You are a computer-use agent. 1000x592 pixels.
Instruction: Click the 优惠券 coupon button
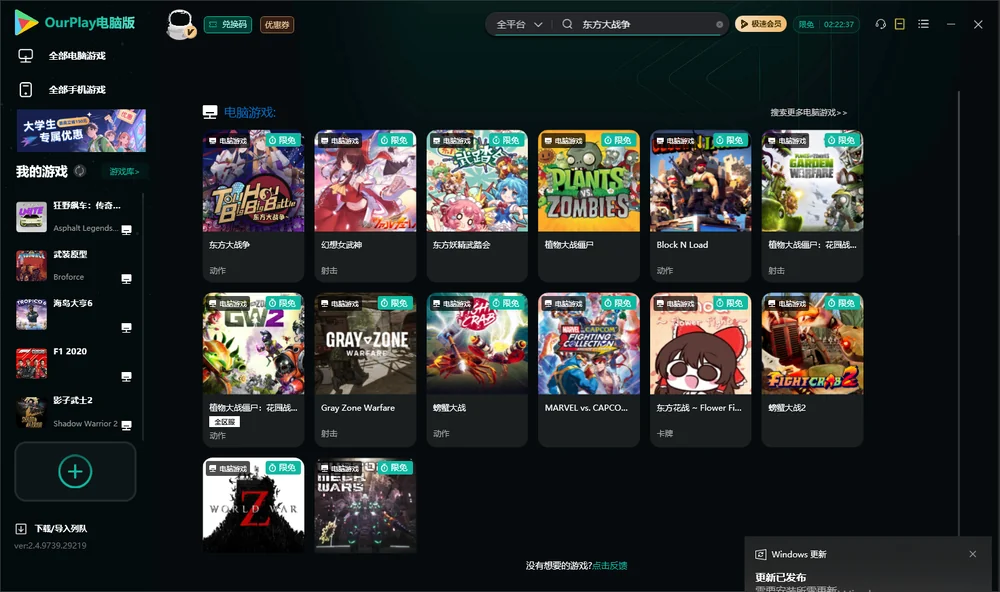277,24
